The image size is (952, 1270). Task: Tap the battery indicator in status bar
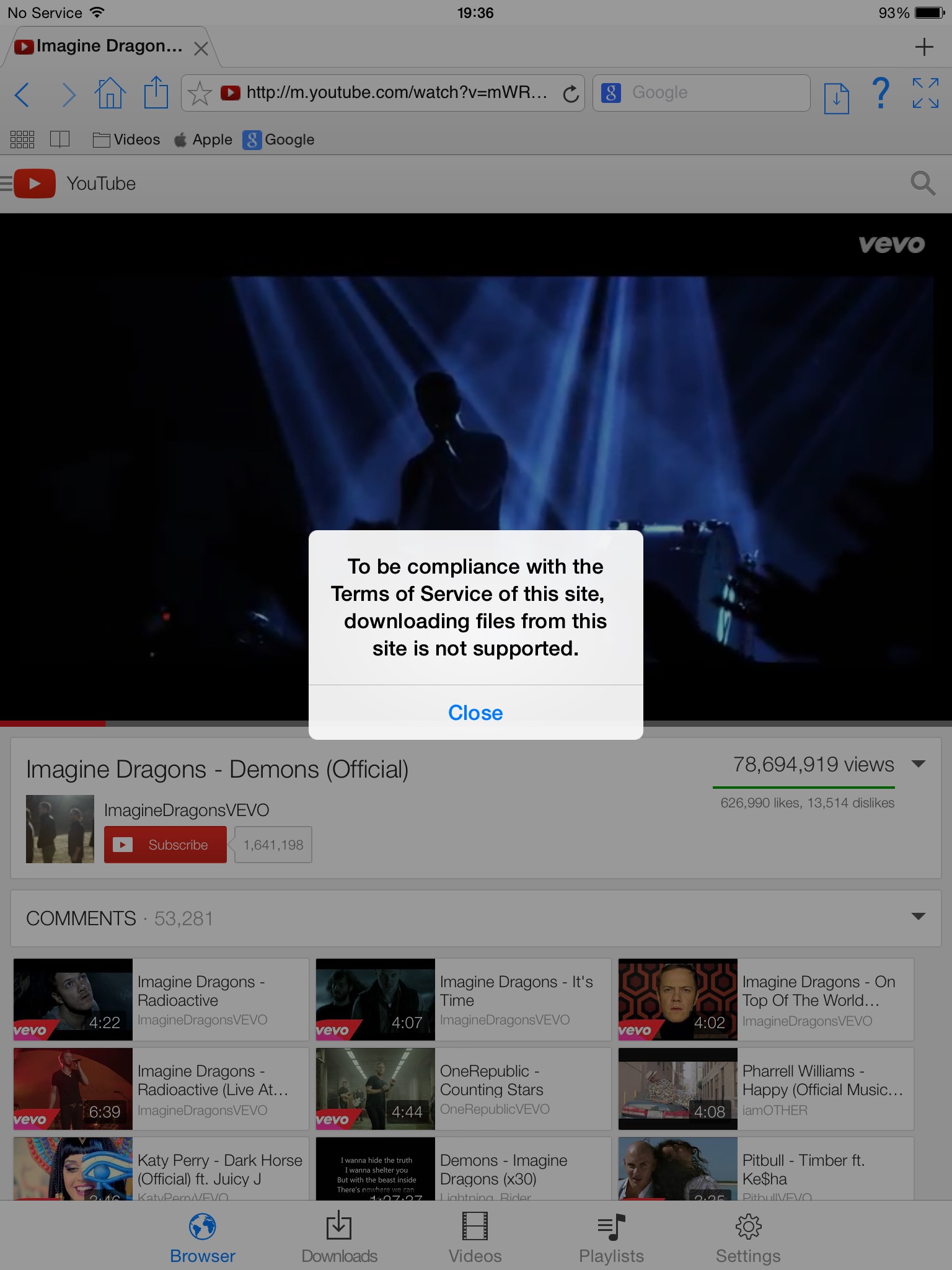[x=930, y=12]
